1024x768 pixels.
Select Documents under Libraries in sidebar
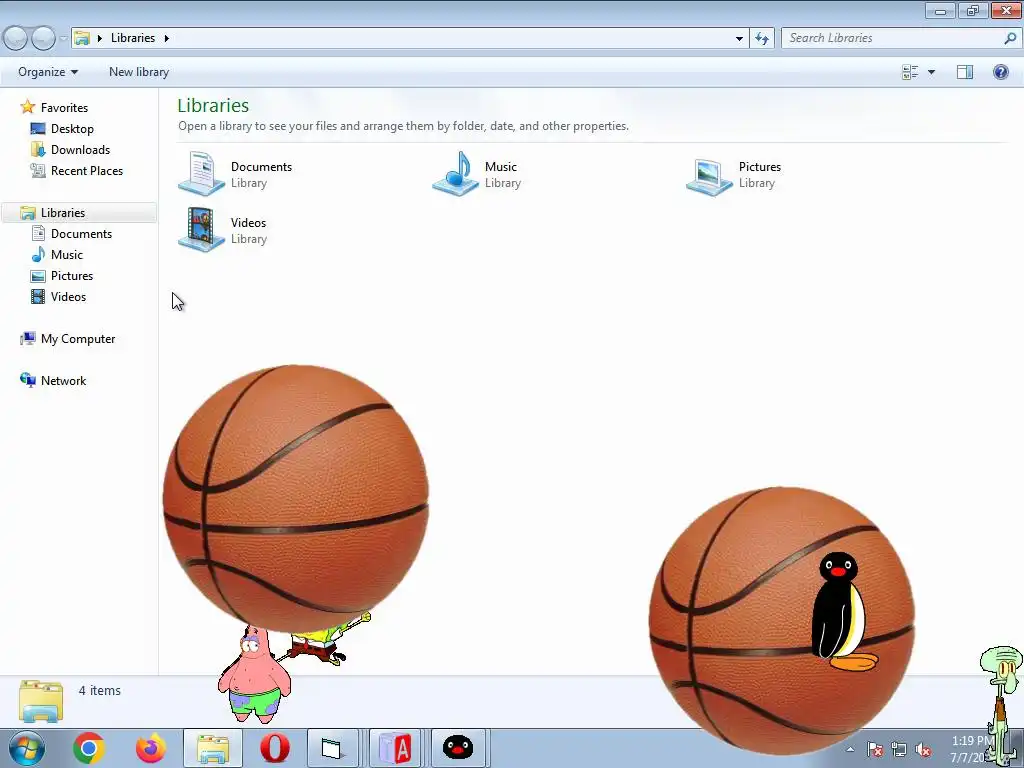(81, 234)
